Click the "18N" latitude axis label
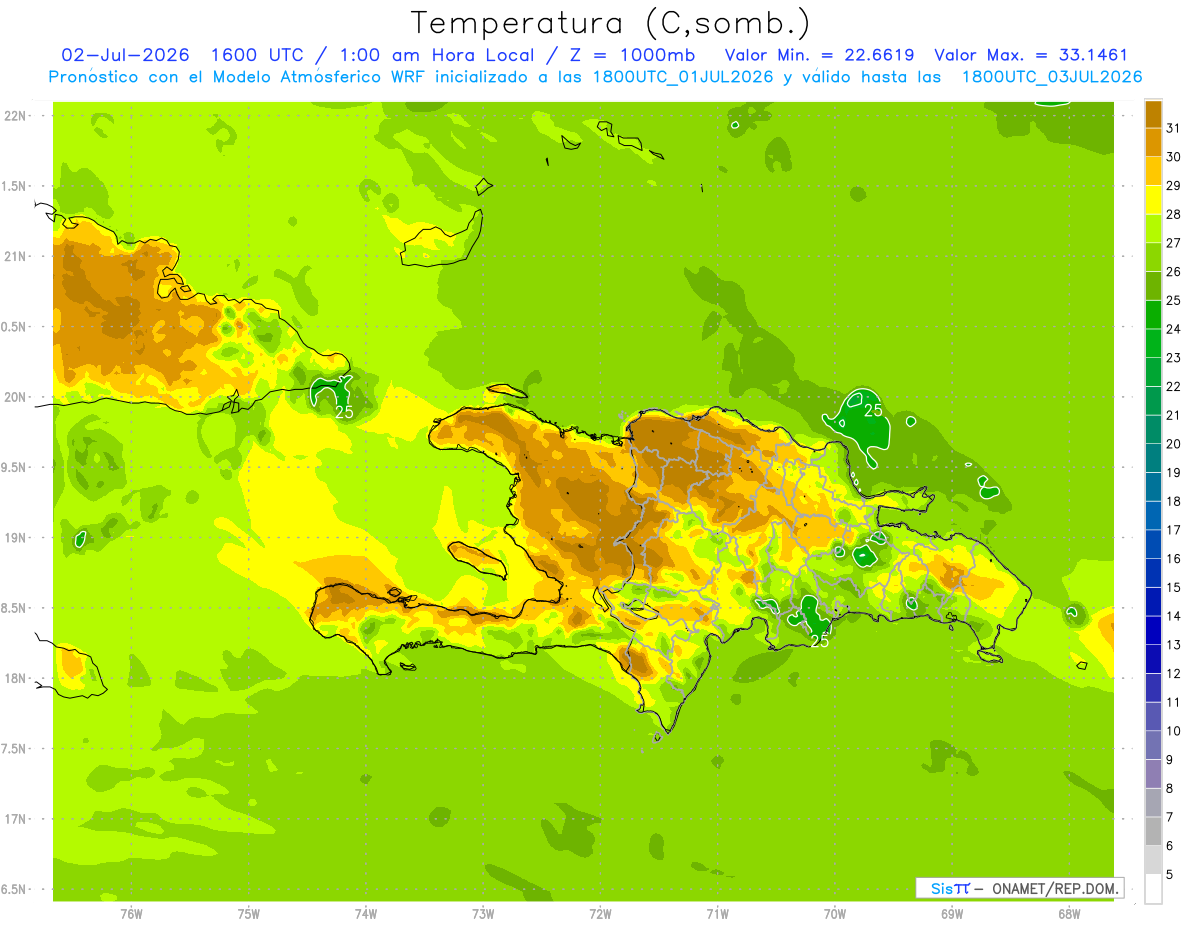This screenshot has height=927, width=1200. coord(16,679)
